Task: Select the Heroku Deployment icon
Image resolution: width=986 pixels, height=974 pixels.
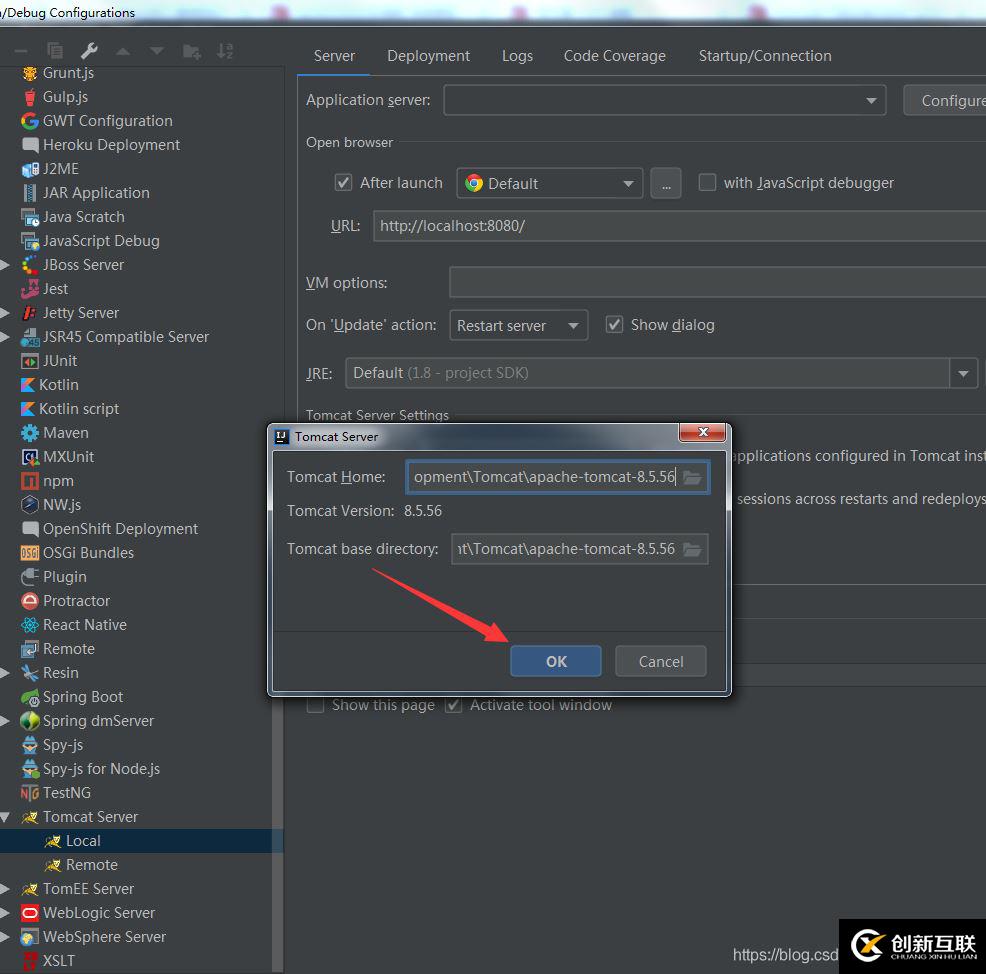Action: click(30, 145)
